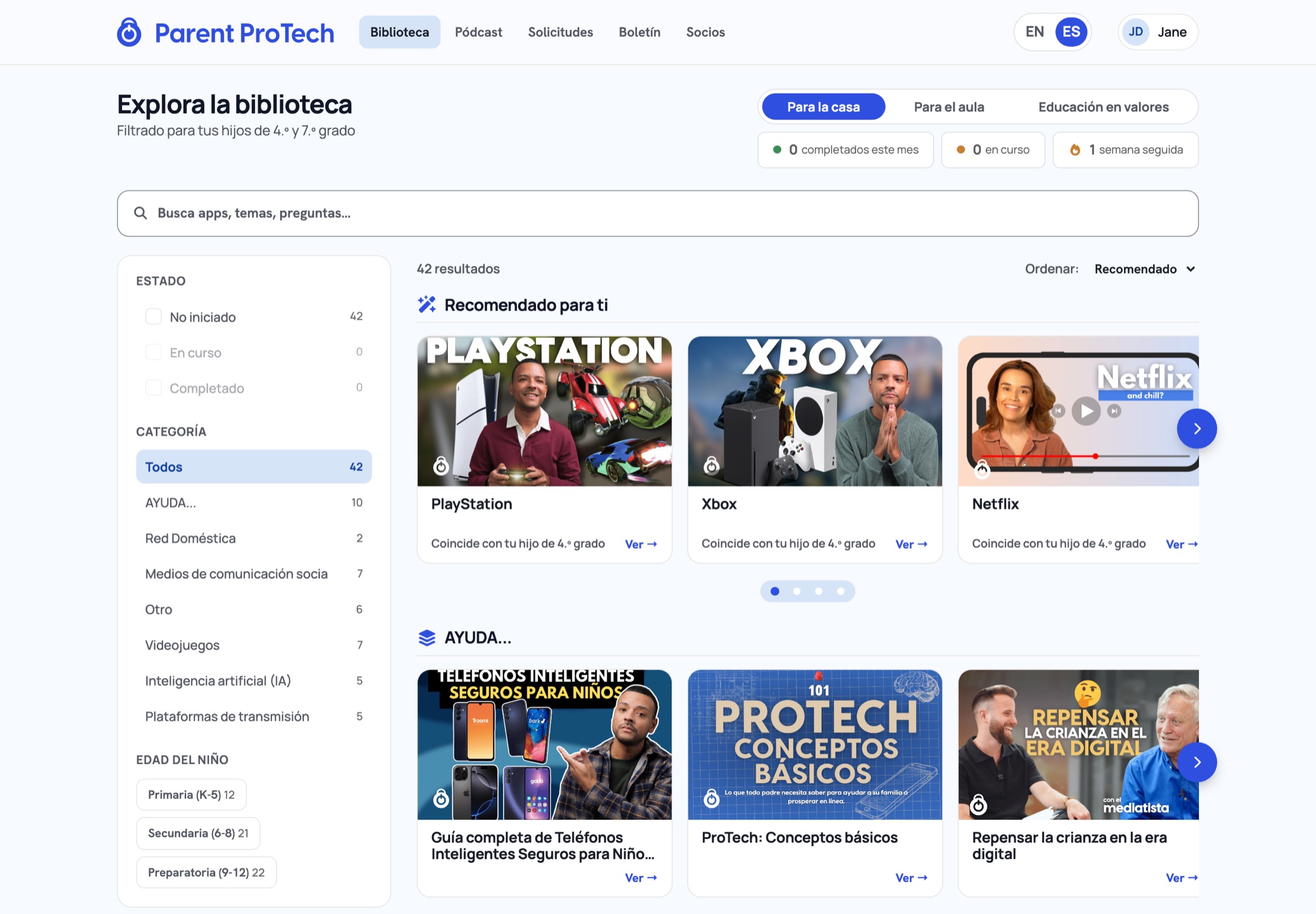Viewport: 1316px width, 914px height.
Task: Click the logo badge on PlayStation thumbnail
Action: (441, 466)
